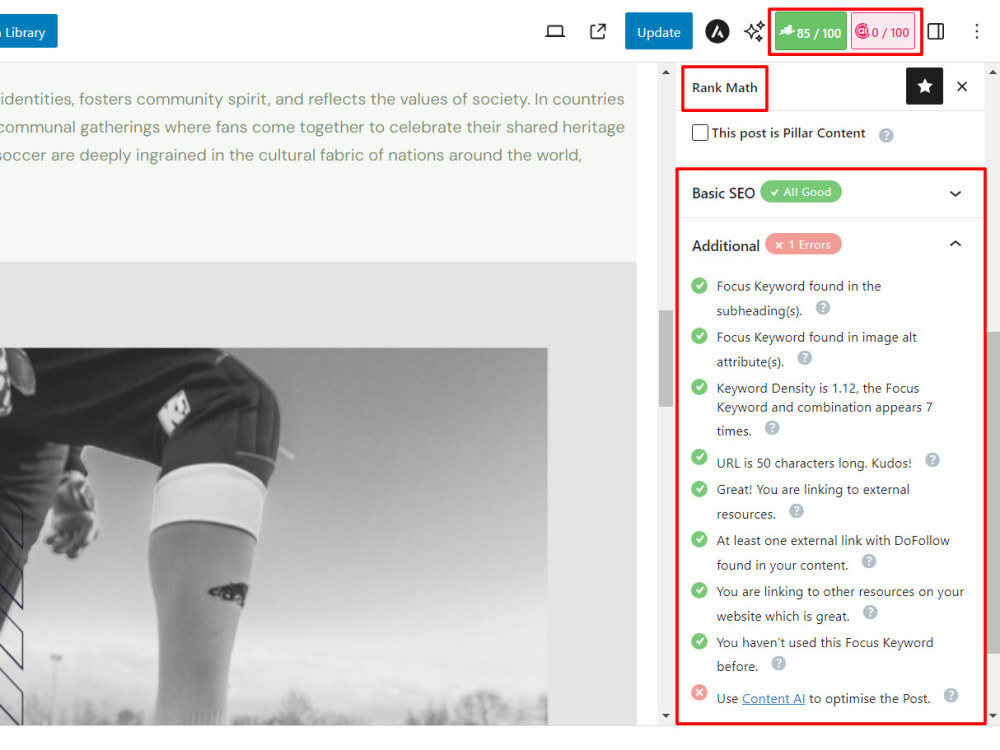Open help for Content AI optimise item
Screen dimensions: 1000x750
click(950, 695)
